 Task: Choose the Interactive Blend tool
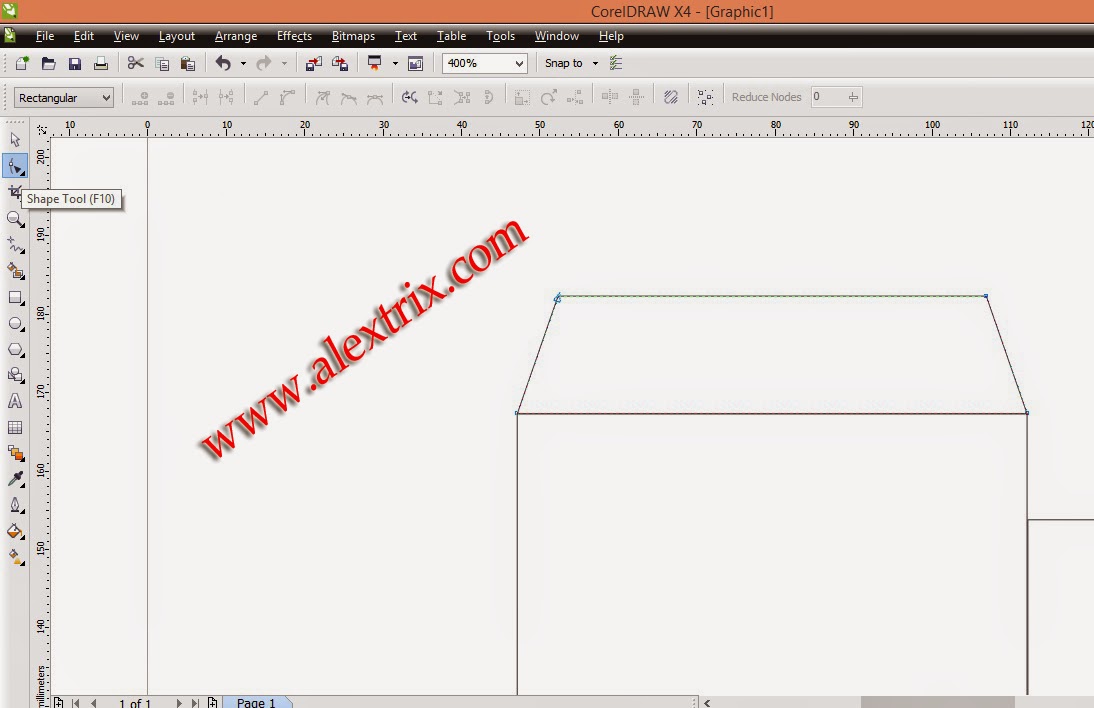(x=15, y=453)
